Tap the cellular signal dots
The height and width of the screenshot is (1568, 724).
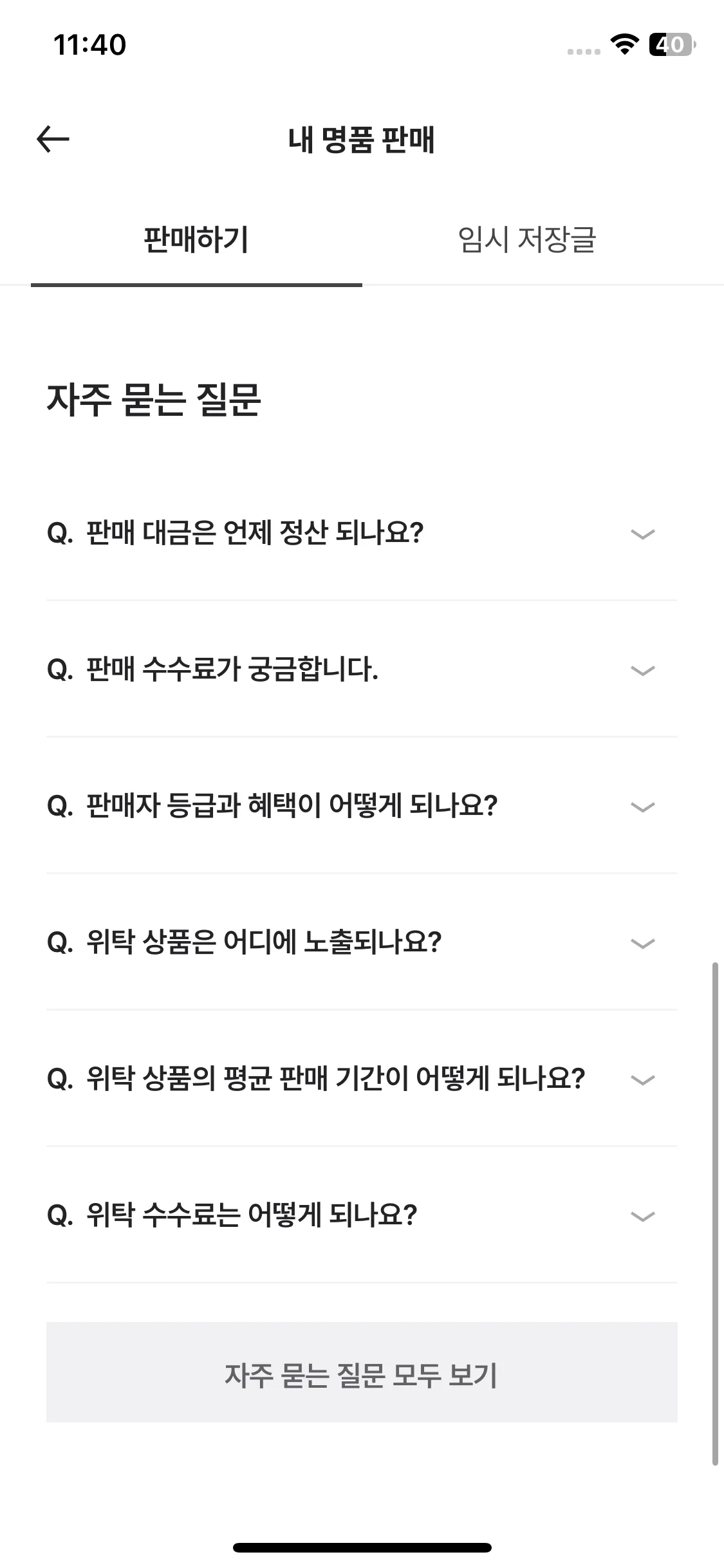pyautogui.click(x=584, y=51)
